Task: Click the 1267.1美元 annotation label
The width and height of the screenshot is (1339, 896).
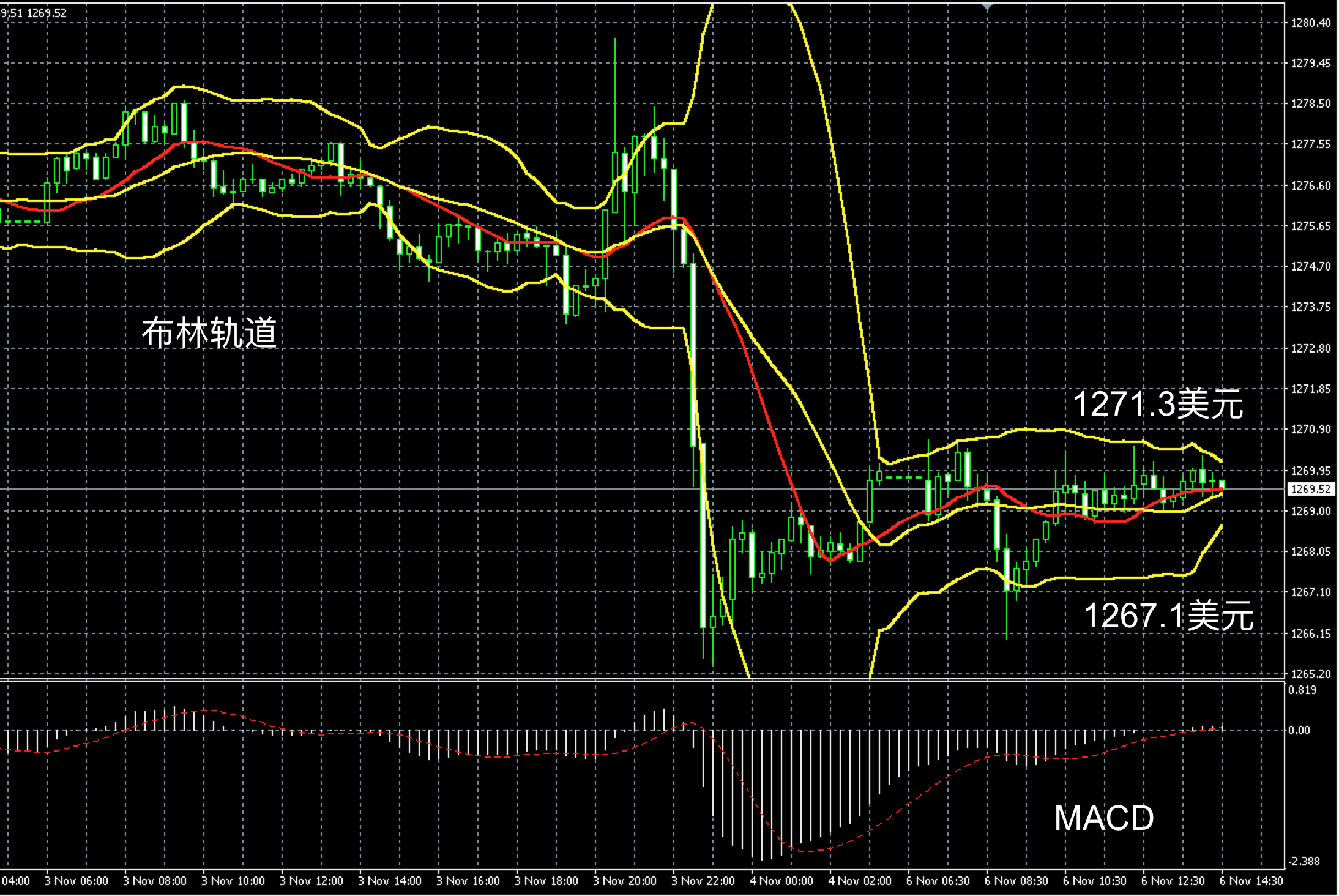Action: [1168, 616]
